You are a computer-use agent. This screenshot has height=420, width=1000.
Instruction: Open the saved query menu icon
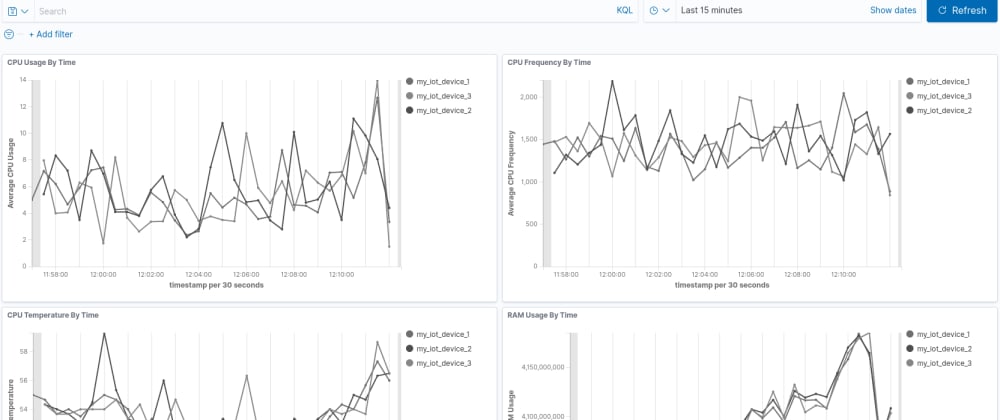[18, 11]
